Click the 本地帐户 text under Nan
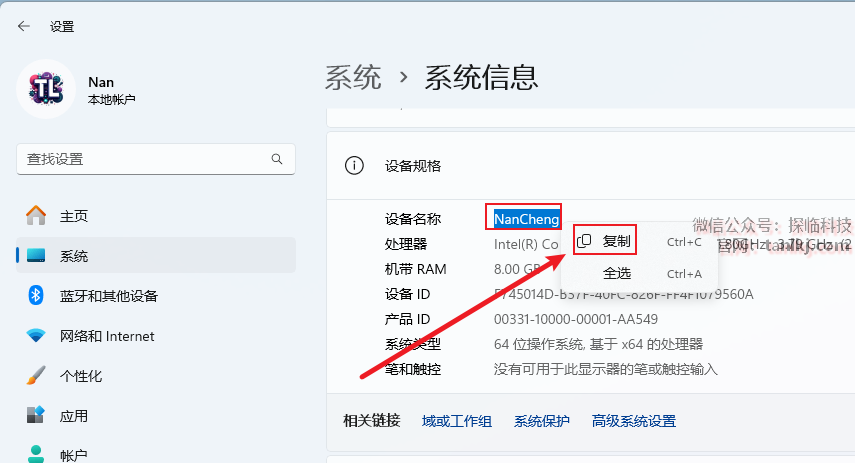Viewport: 855px width, 463px height. coord(112,100)
